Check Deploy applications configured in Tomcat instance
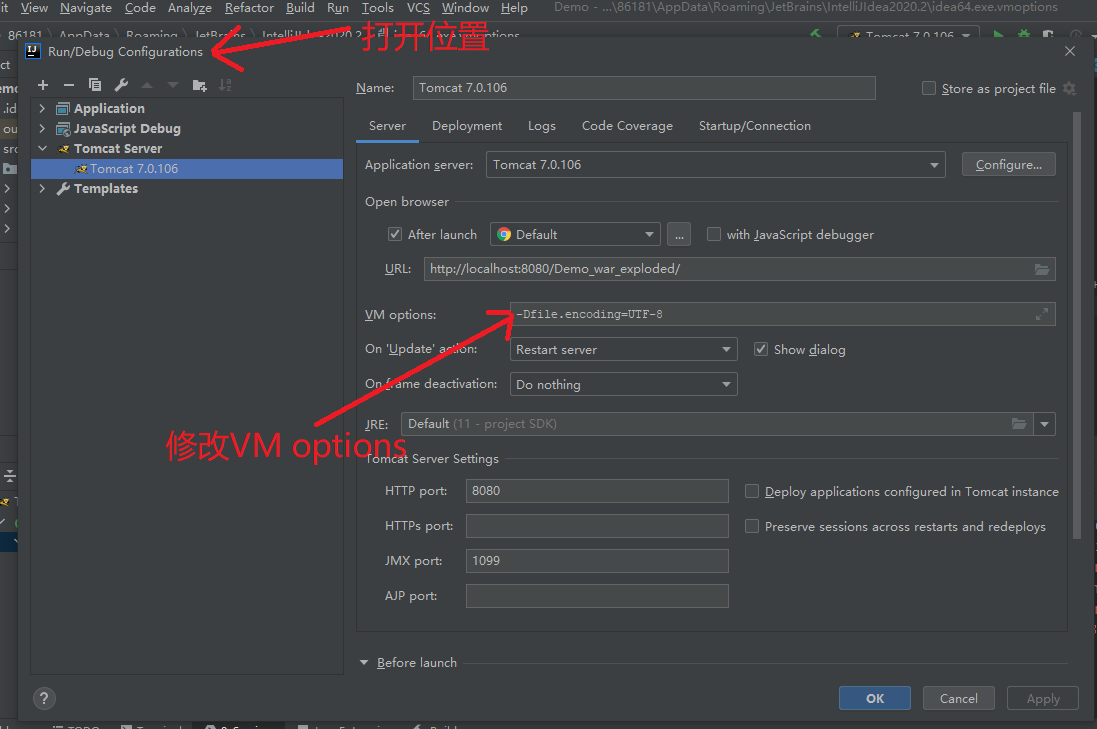 click(751, 491)
